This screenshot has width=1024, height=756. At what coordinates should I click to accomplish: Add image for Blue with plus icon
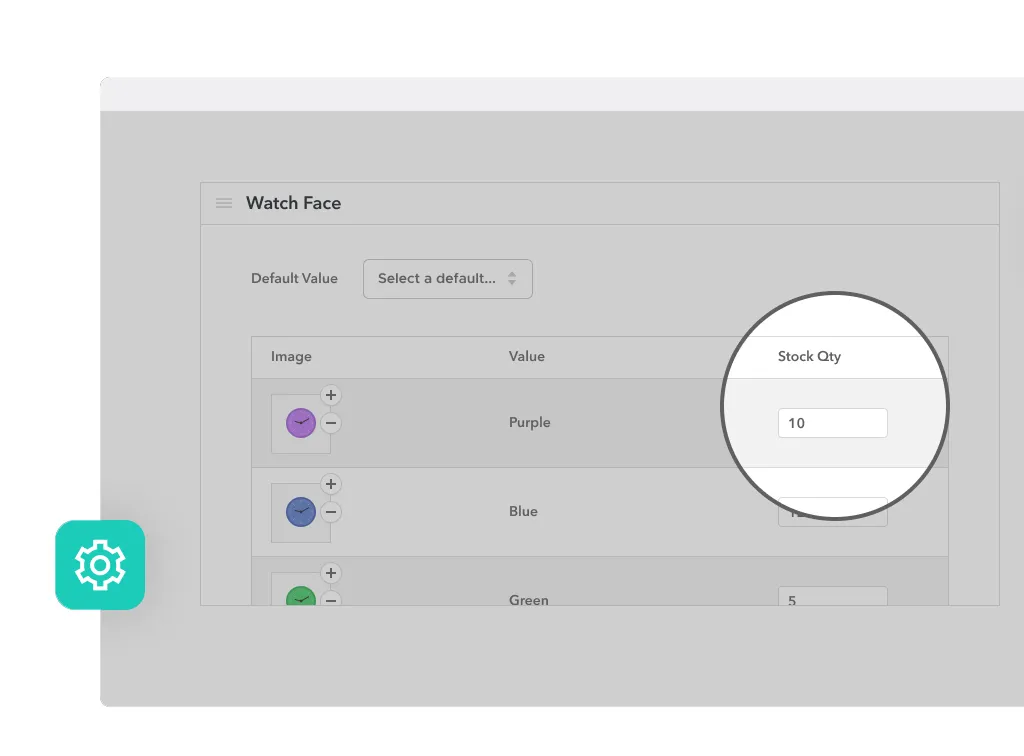coord(331,484)
